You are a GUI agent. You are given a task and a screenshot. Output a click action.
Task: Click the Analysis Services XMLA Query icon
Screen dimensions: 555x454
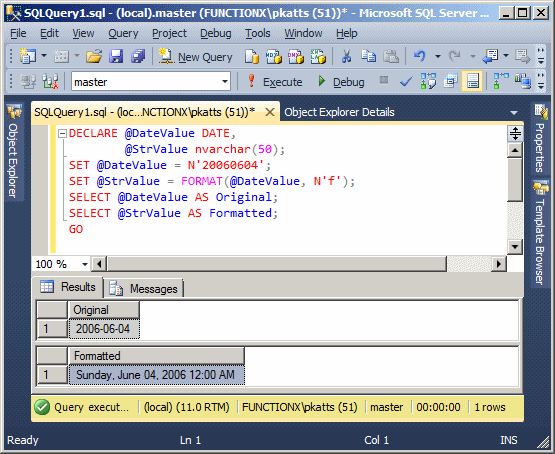pos(317,56)
